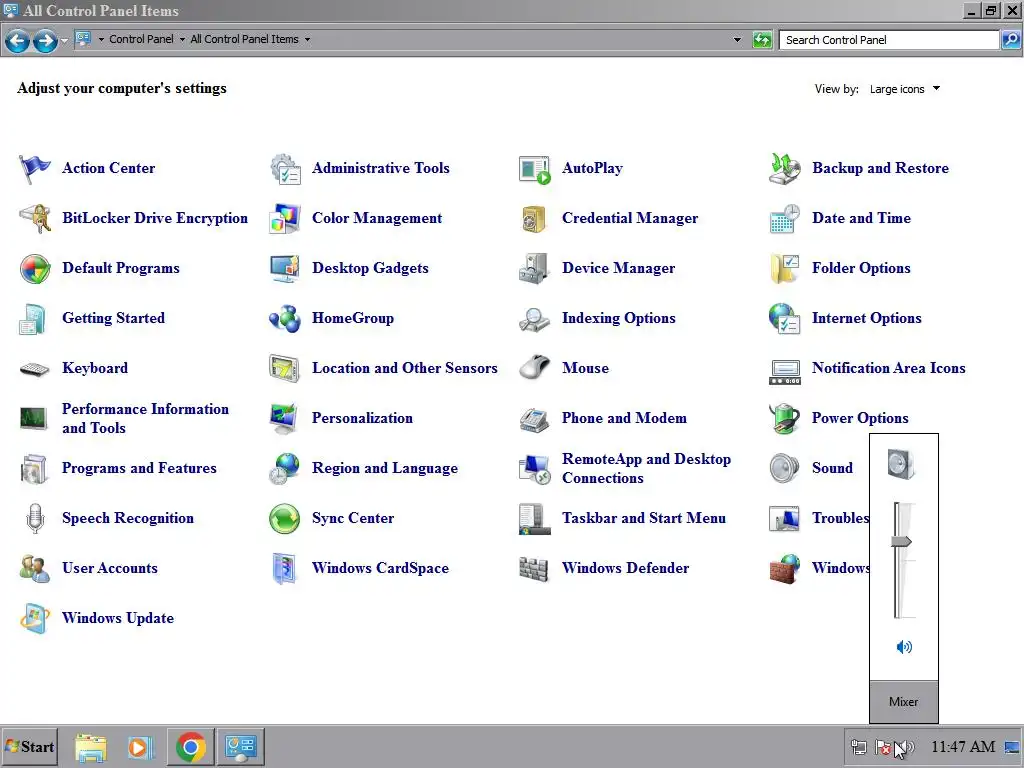The image size is (1024, 768).
Task: Click All Control Panel Items in the breadcrumb
Action: [244, 39]
